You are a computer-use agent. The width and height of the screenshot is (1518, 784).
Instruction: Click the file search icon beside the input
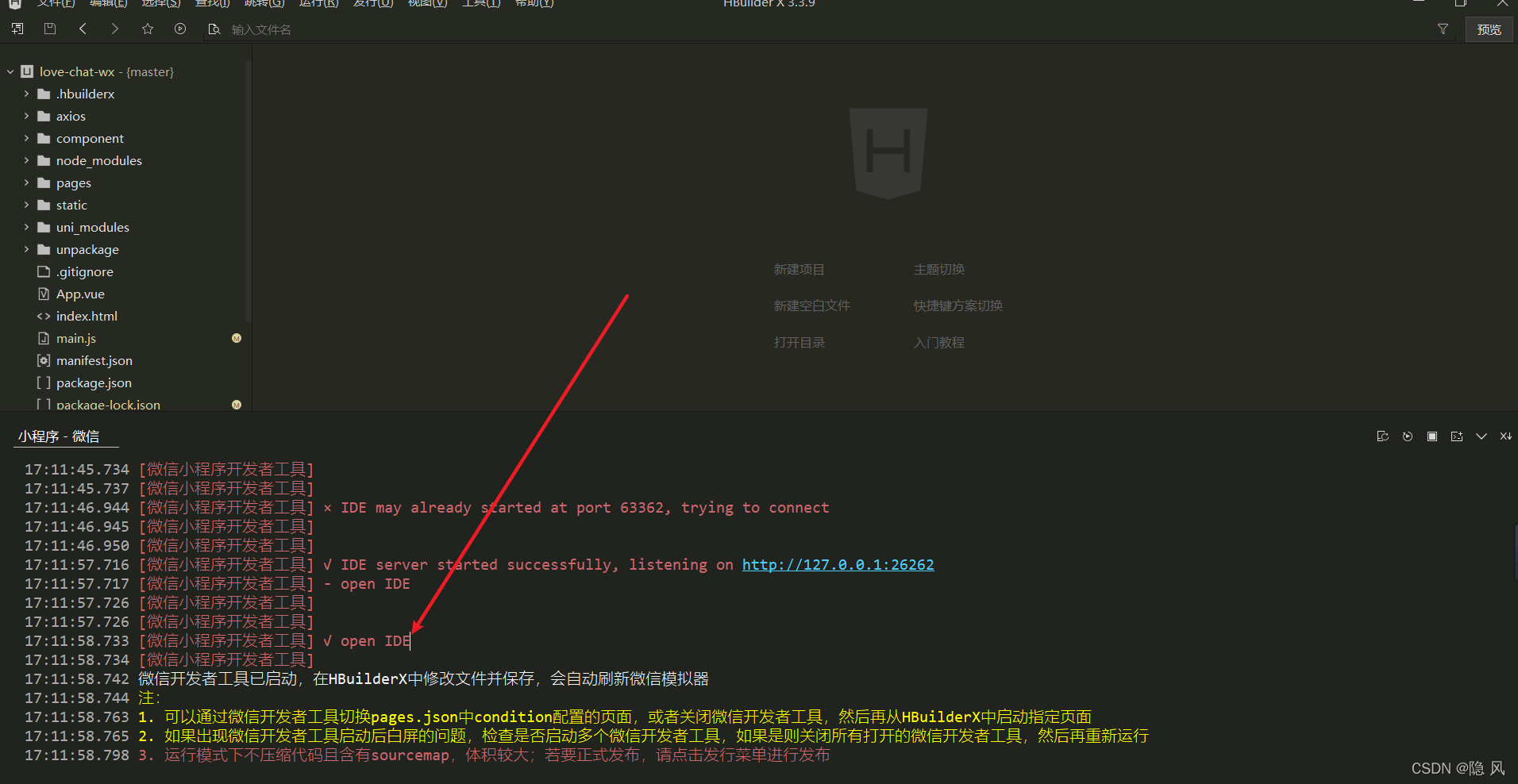[x=214, y=29]
